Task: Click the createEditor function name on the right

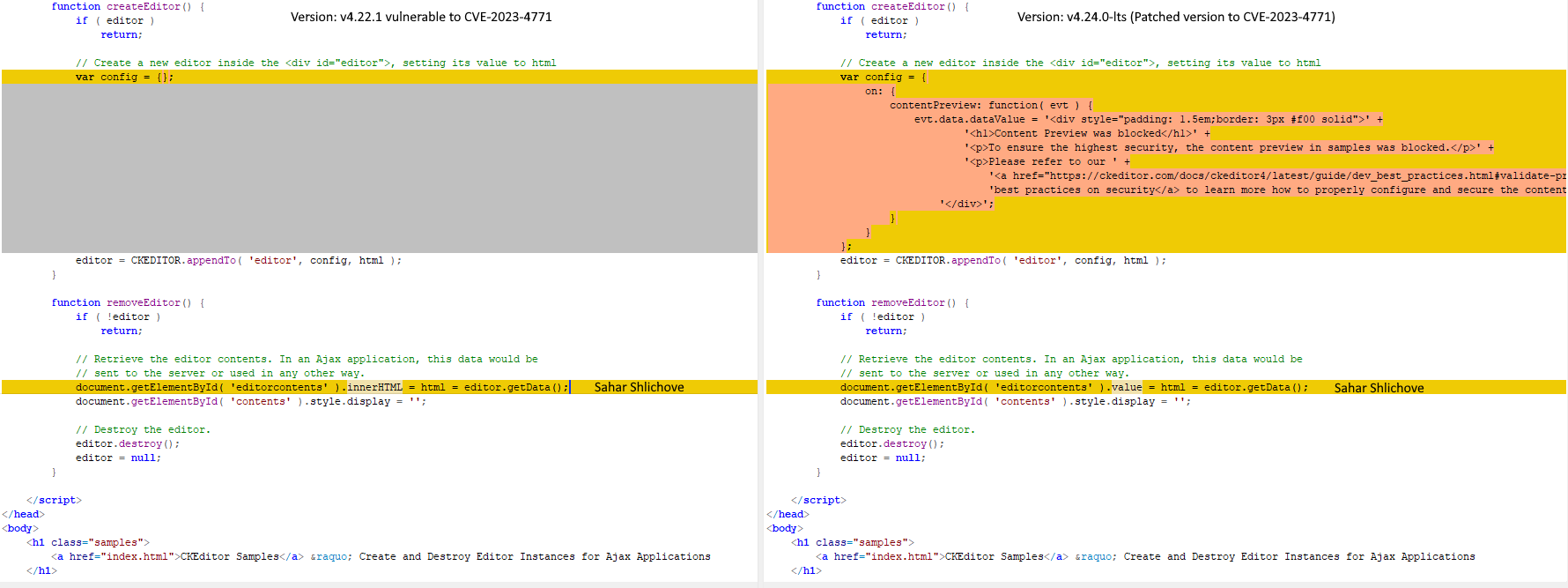Action: point(908,6)
